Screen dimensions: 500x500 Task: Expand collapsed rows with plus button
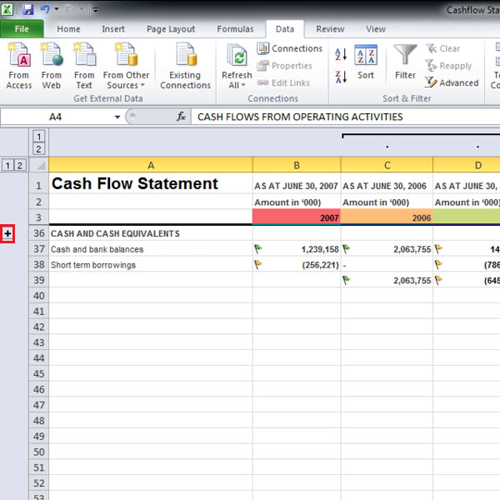8,234
